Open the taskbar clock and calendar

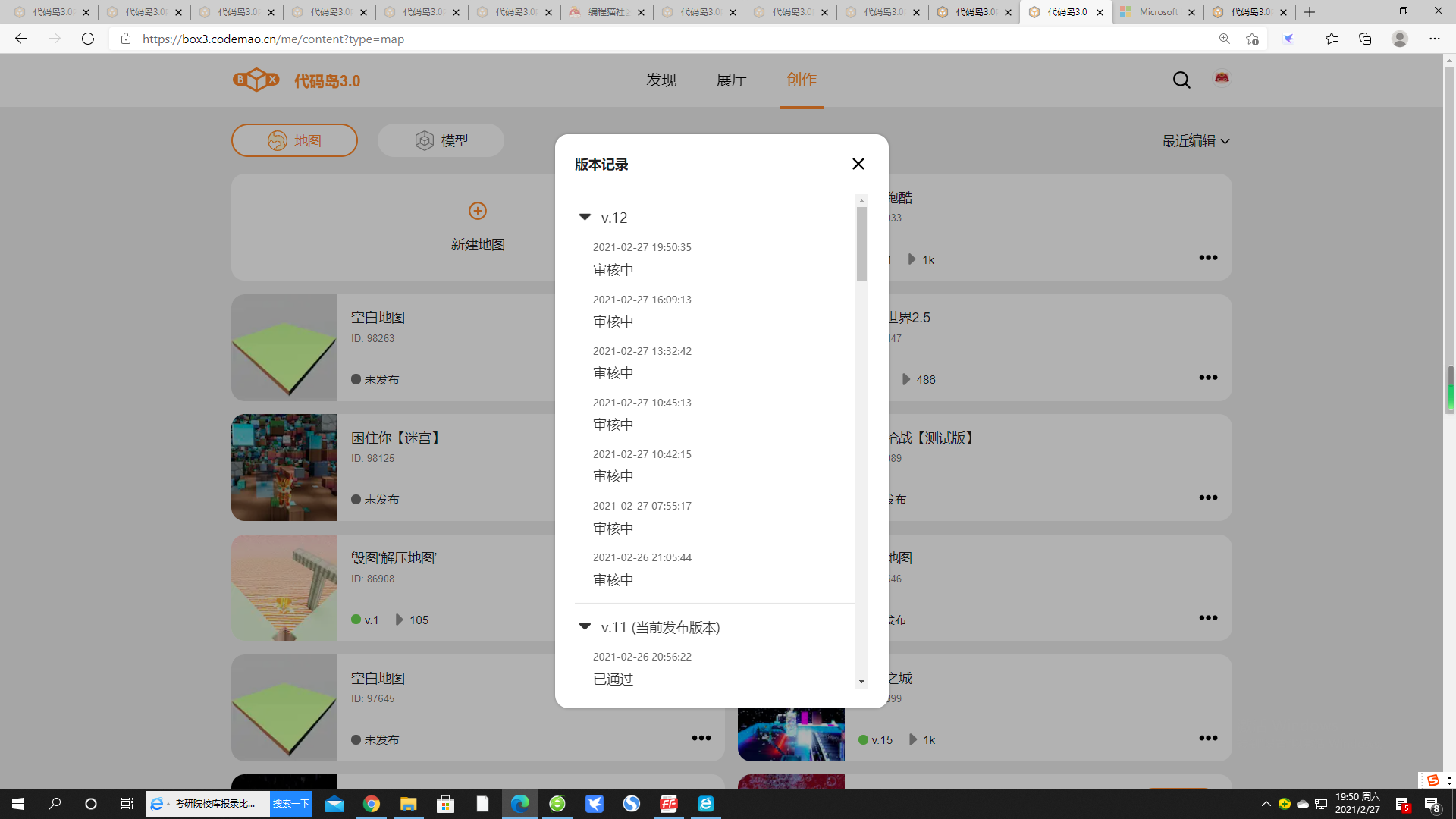(1357, 804)
